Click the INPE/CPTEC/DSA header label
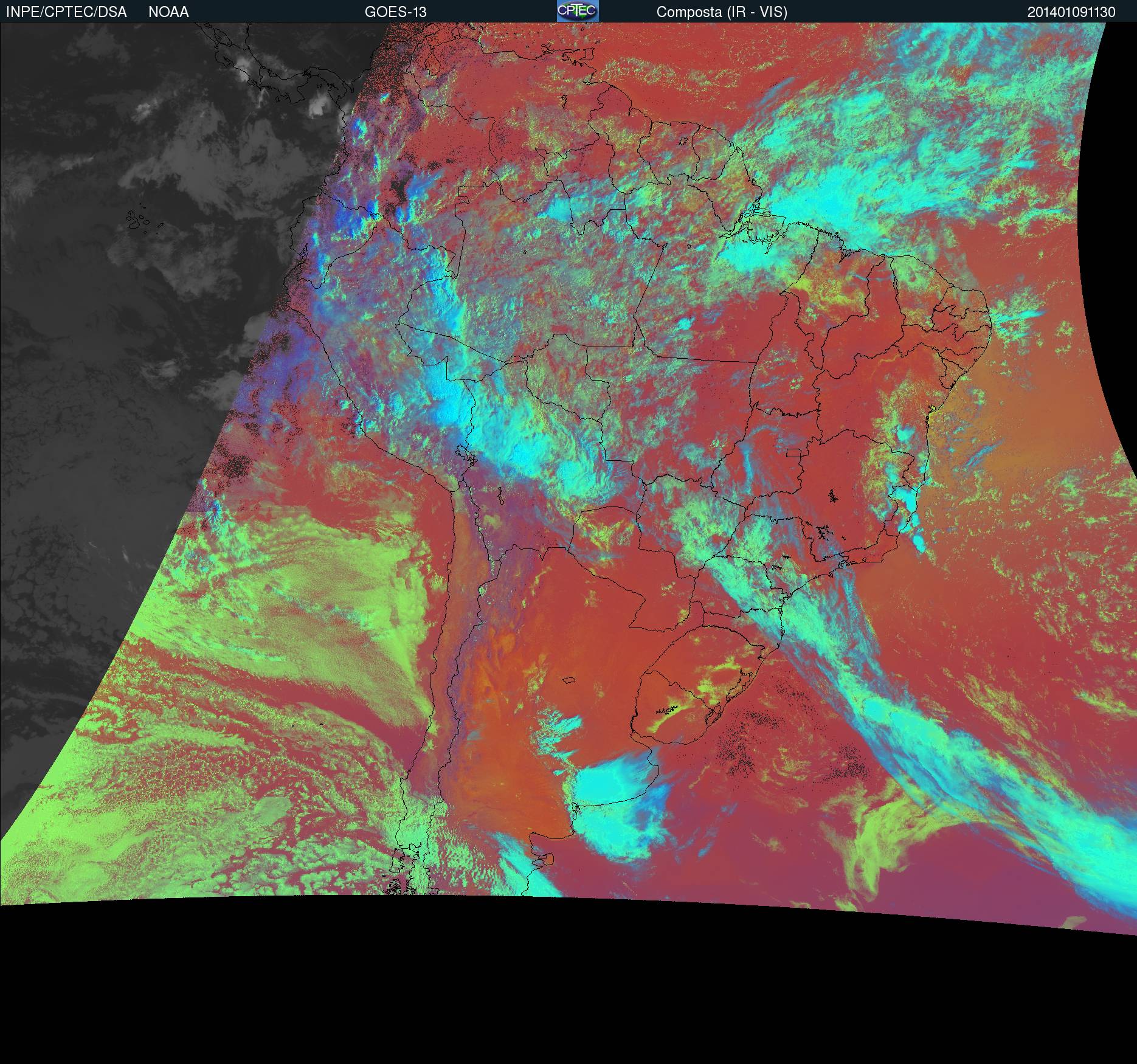Viewport: 1137px width, 1064px height. [x=66, y=12]
